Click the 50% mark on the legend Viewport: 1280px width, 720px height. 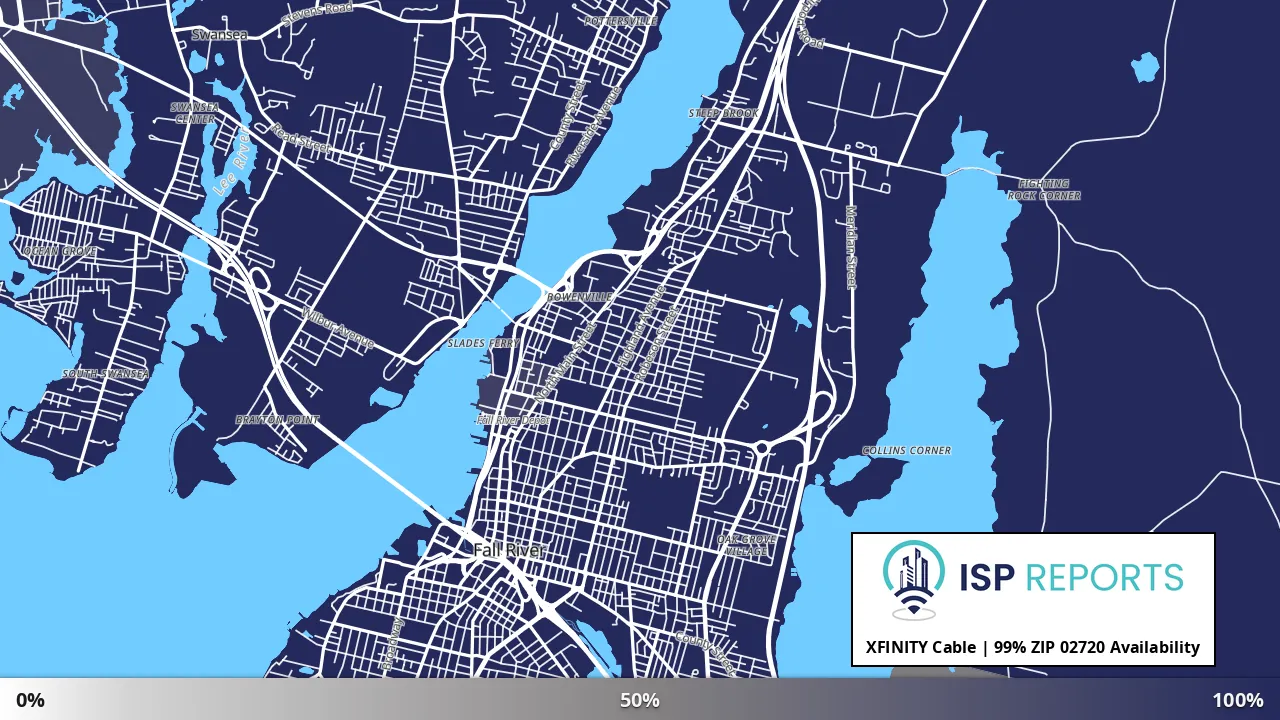pos(640,700)
